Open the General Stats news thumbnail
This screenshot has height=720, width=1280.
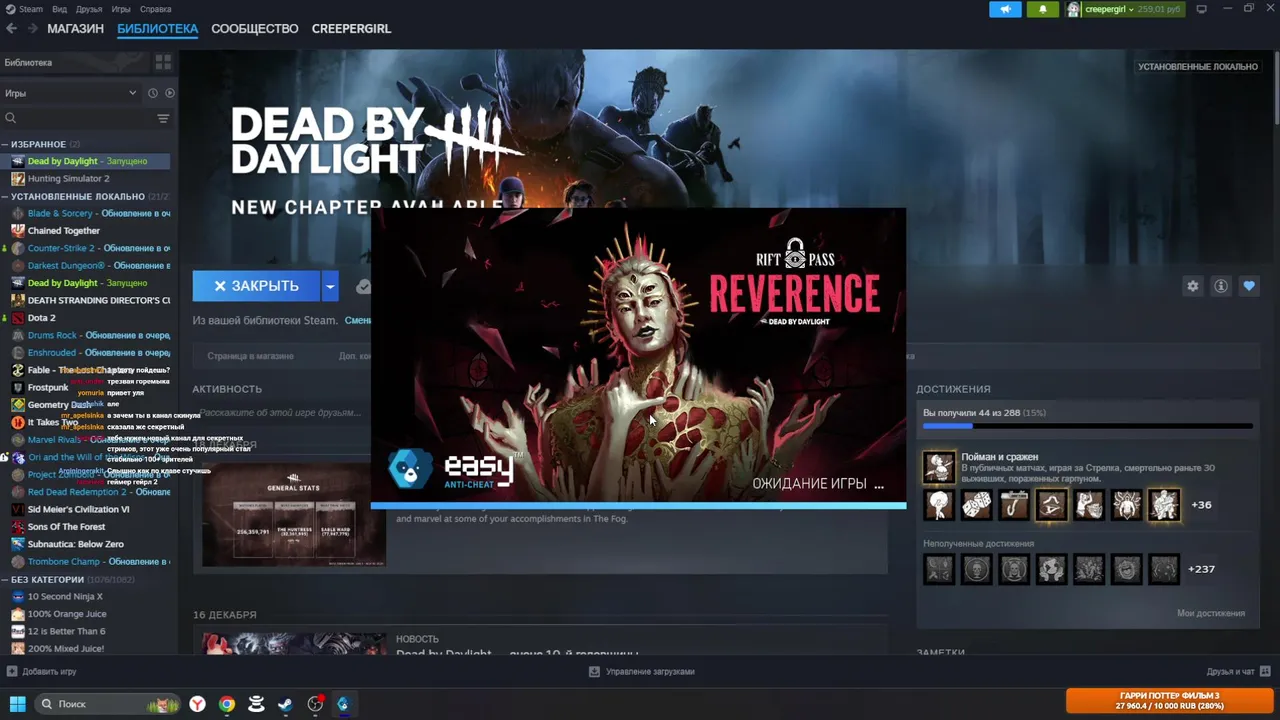294,515
